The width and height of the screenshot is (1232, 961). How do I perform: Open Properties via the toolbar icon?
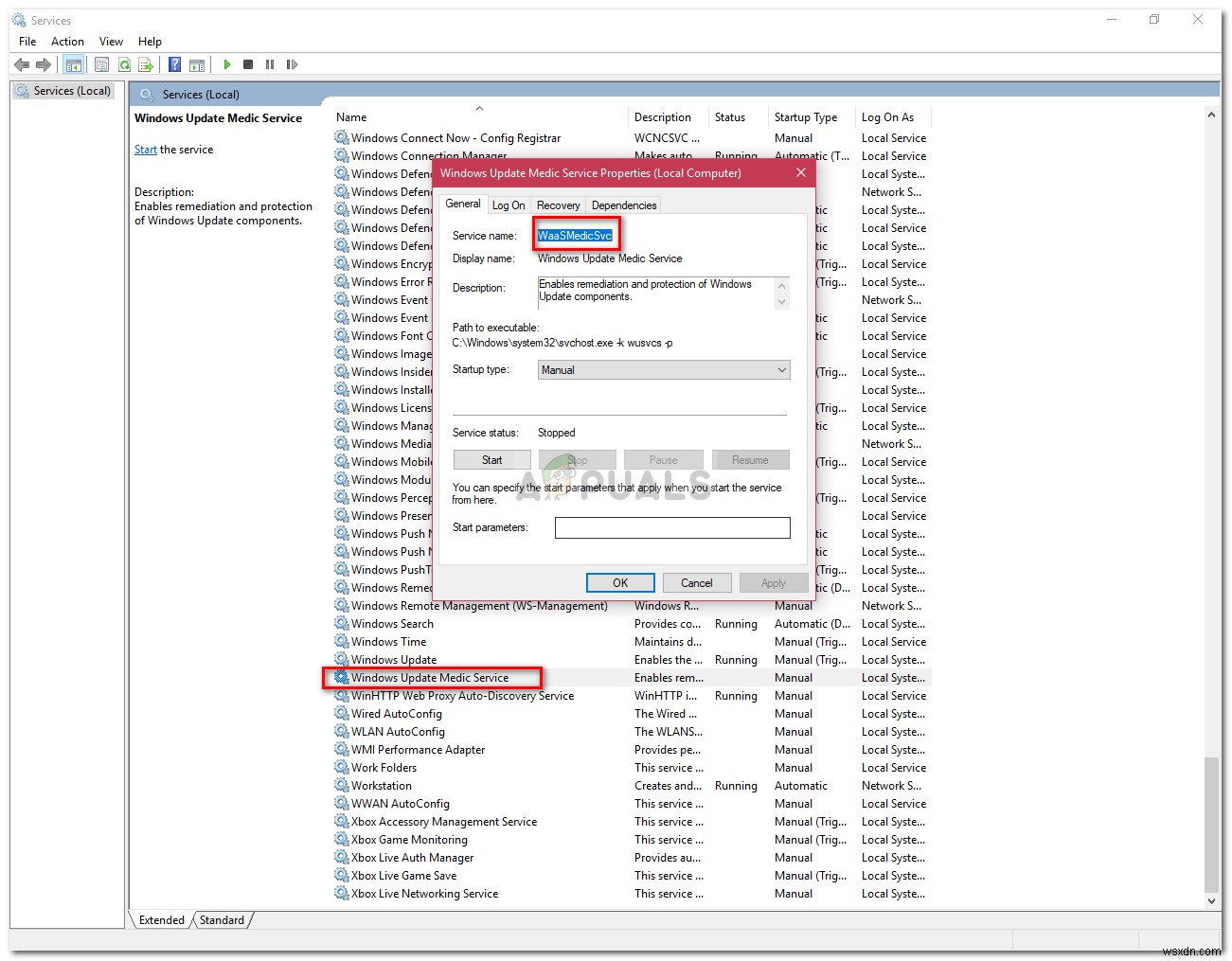pyautogui.click(x=101, y=64)
